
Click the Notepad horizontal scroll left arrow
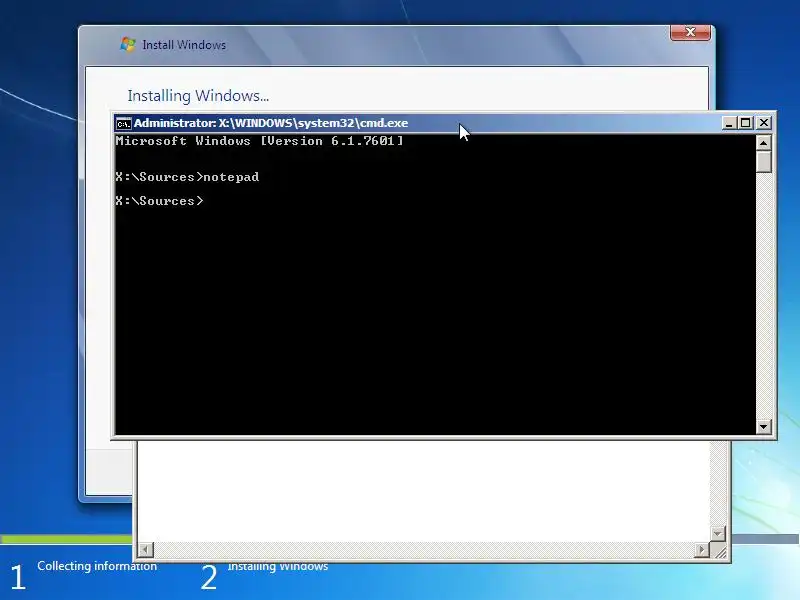coord(145,549)
